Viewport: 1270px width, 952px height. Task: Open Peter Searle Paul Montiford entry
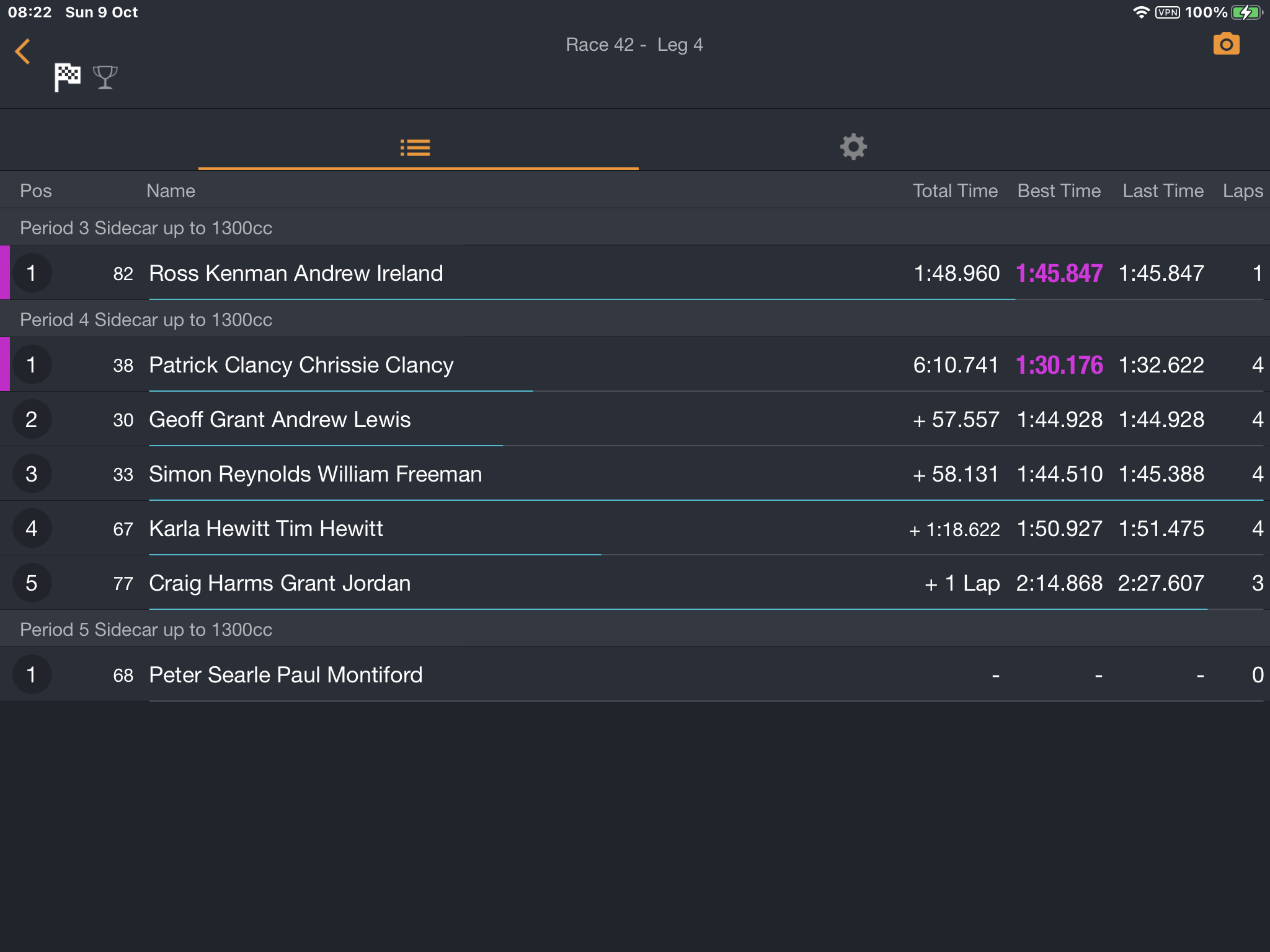point(635,674)
